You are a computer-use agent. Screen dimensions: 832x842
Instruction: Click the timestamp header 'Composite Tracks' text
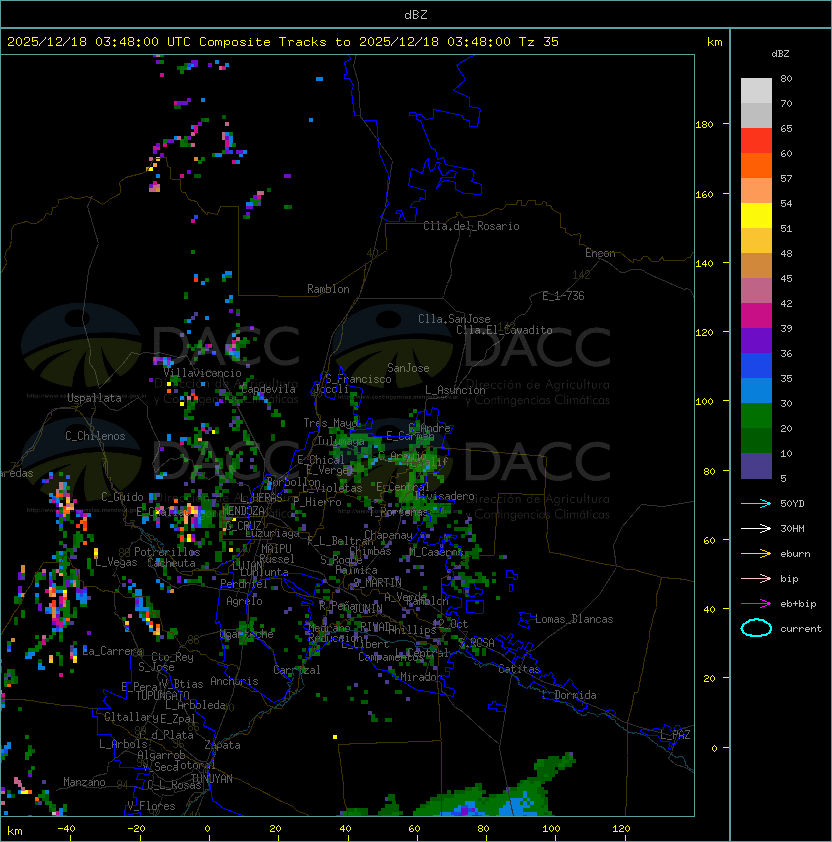pyautogui.click(x=263, y=42)
